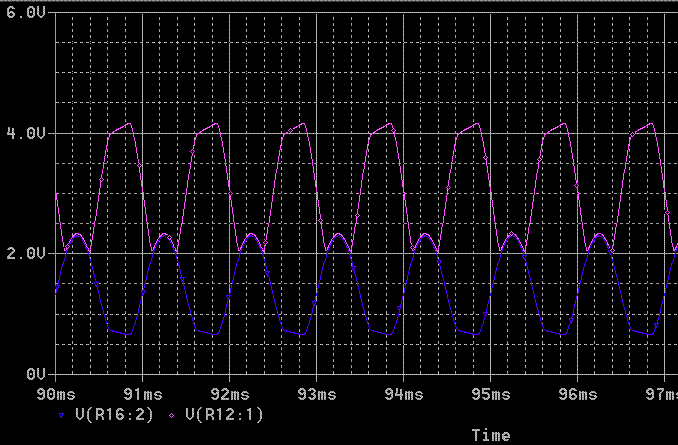Click the 2.0V y-axis label
Screen dimensions: 678x445
click(26, 253)
